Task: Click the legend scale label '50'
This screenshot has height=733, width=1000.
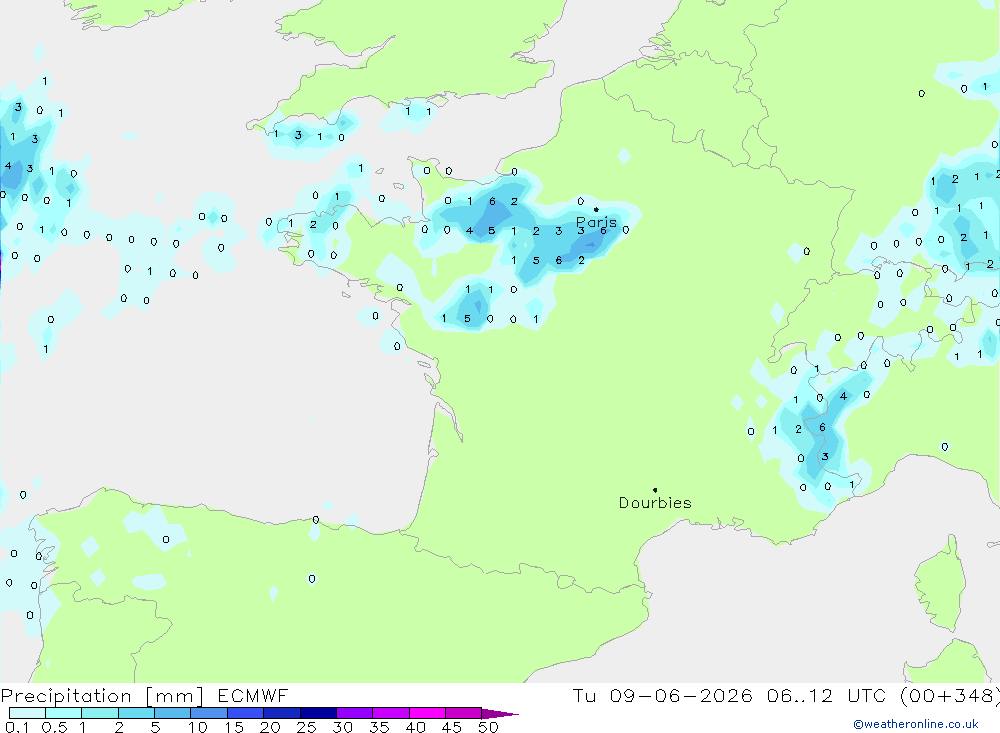Action: point(488,727)
